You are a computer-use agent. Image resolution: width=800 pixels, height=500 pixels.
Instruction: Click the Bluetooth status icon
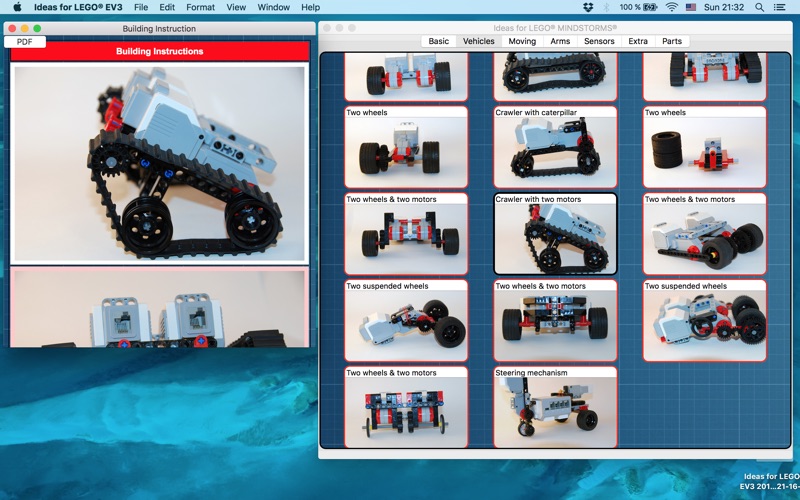tap(606, 7)
